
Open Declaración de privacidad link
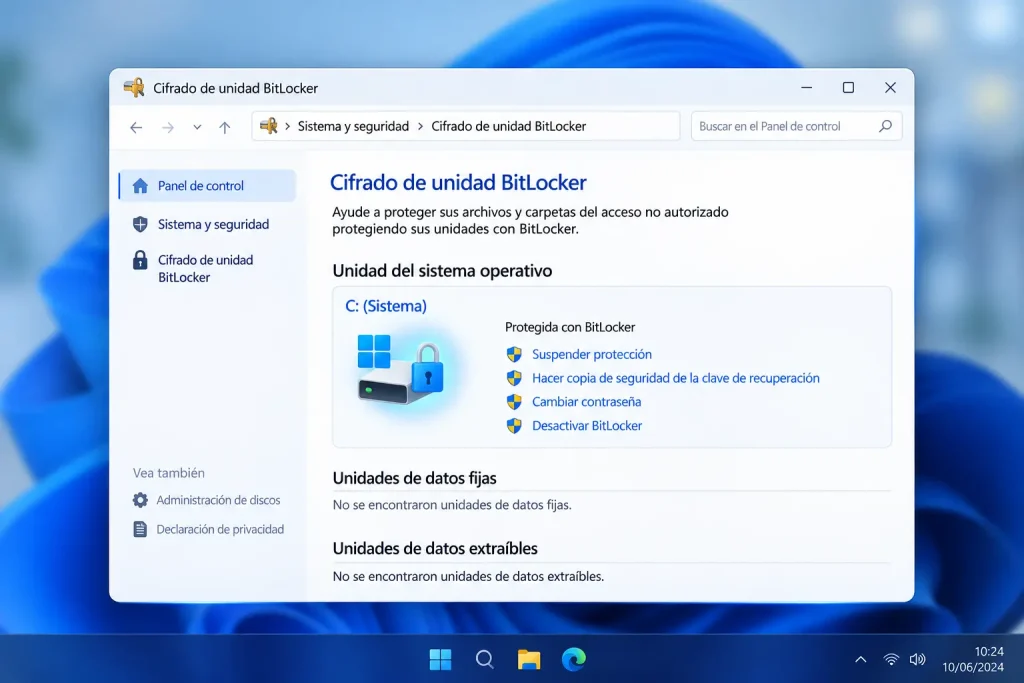[220, 529]
